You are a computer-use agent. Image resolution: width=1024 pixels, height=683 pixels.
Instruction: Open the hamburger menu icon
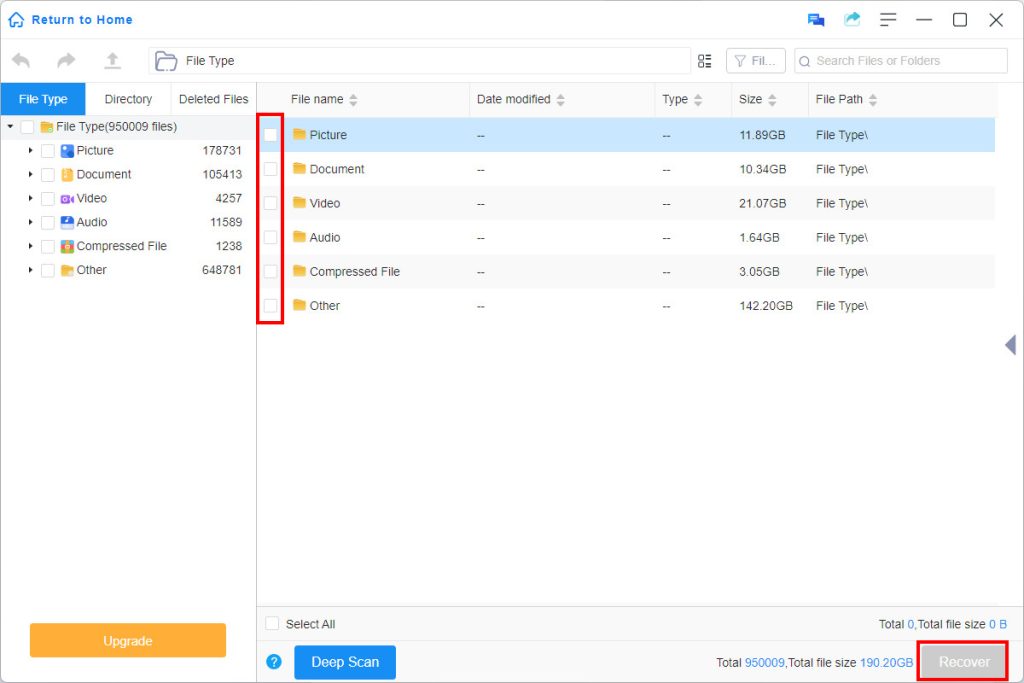tap(888, 18)
